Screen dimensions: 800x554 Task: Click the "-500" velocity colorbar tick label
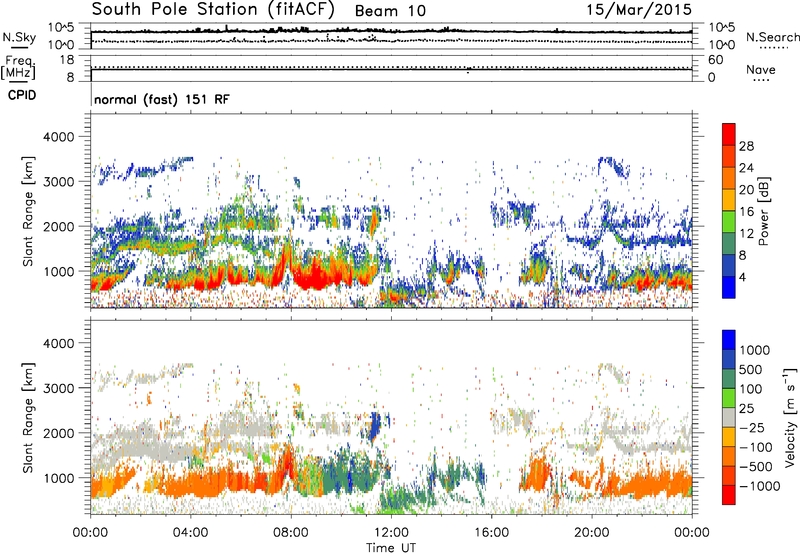coord(756,466)
